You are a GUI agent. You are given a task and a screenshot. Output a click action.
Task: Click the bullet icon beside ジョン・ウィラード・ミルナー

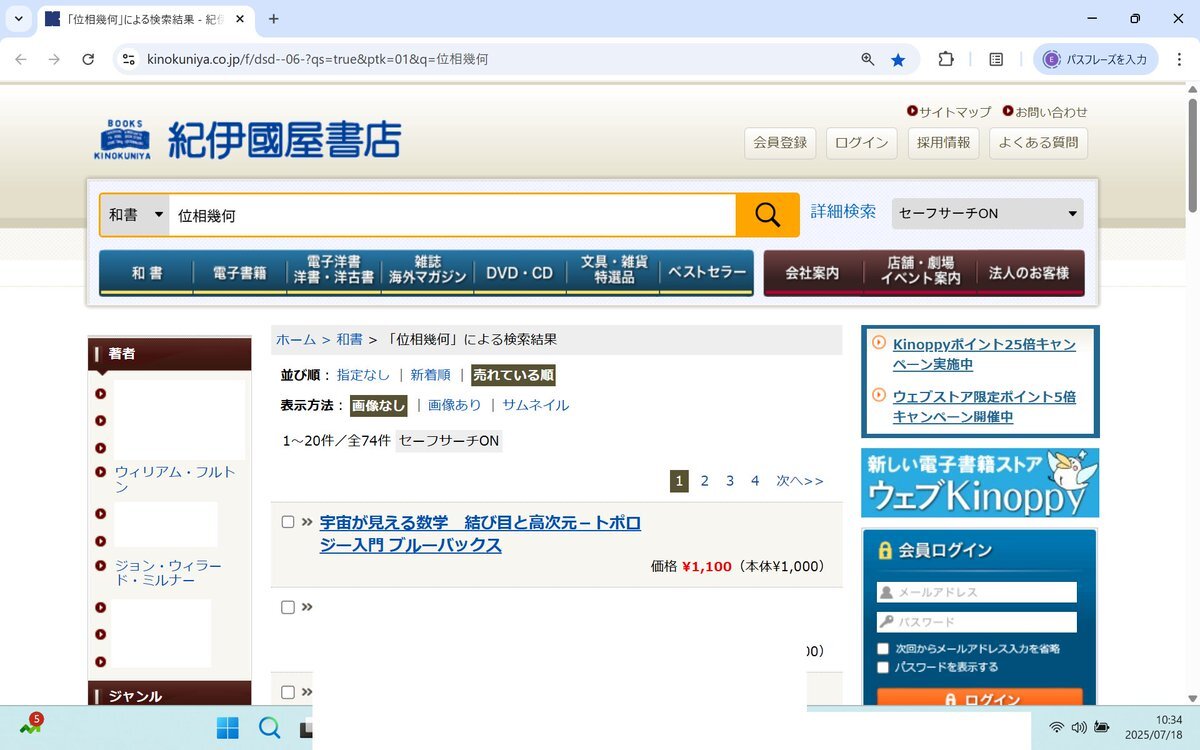point(100,565)
